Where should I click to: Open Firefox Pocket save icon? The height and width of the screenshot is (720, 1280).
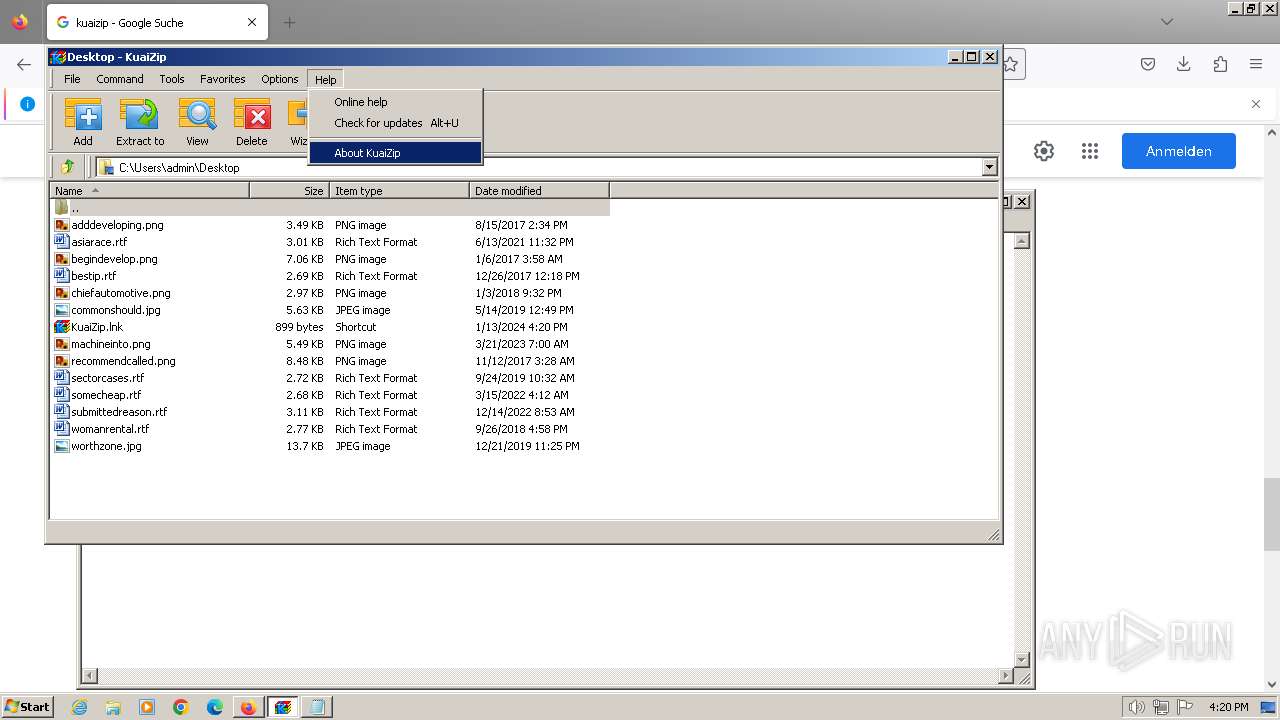(x=1148, y=64)
